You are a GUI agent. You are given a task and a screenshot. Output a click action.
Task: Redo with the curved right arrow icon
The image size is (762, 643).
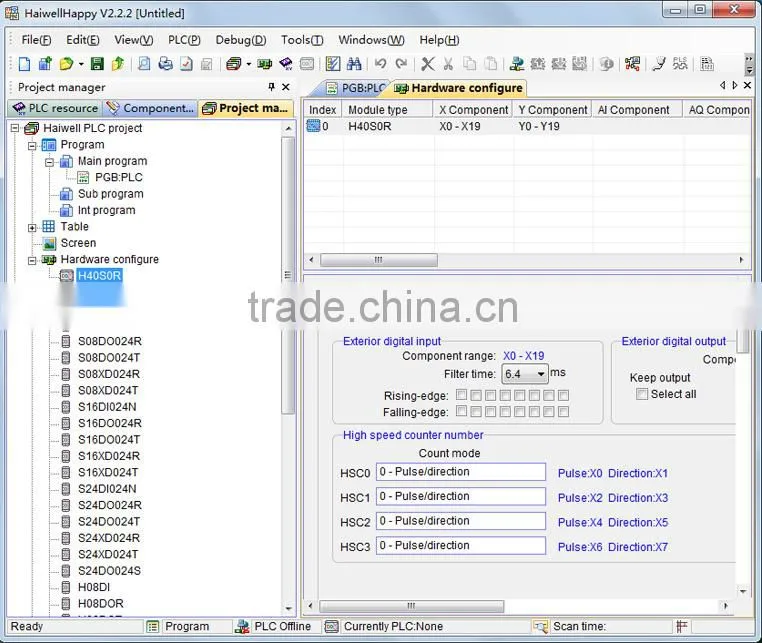point(401,64)
